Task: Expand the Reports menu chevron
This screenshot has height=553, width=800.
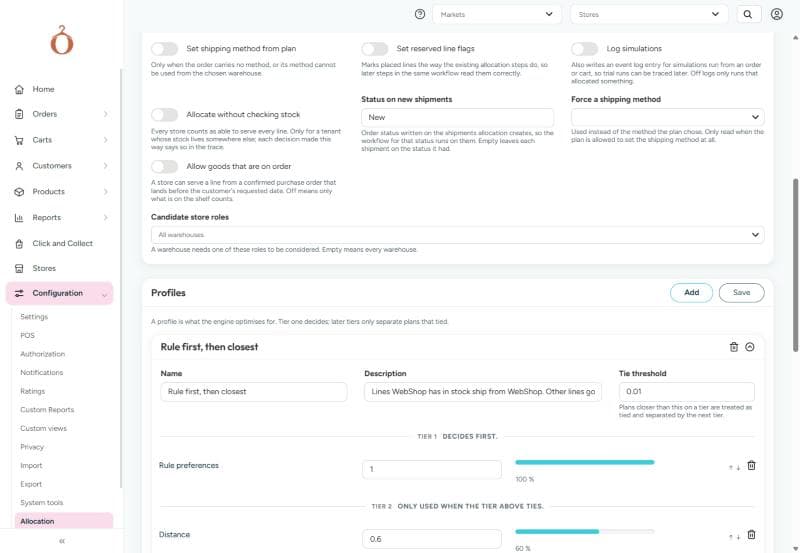Action: [x=106, y=218]
